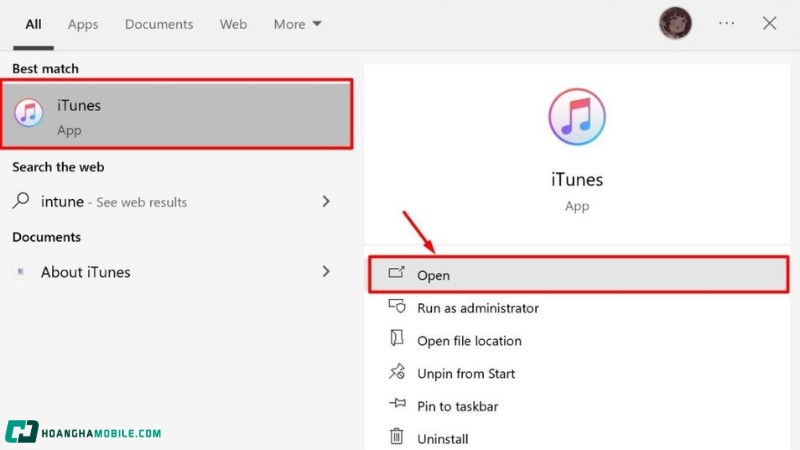Close the search panel
The width and height of the screenshot is (800, 450).
point(769,23)
